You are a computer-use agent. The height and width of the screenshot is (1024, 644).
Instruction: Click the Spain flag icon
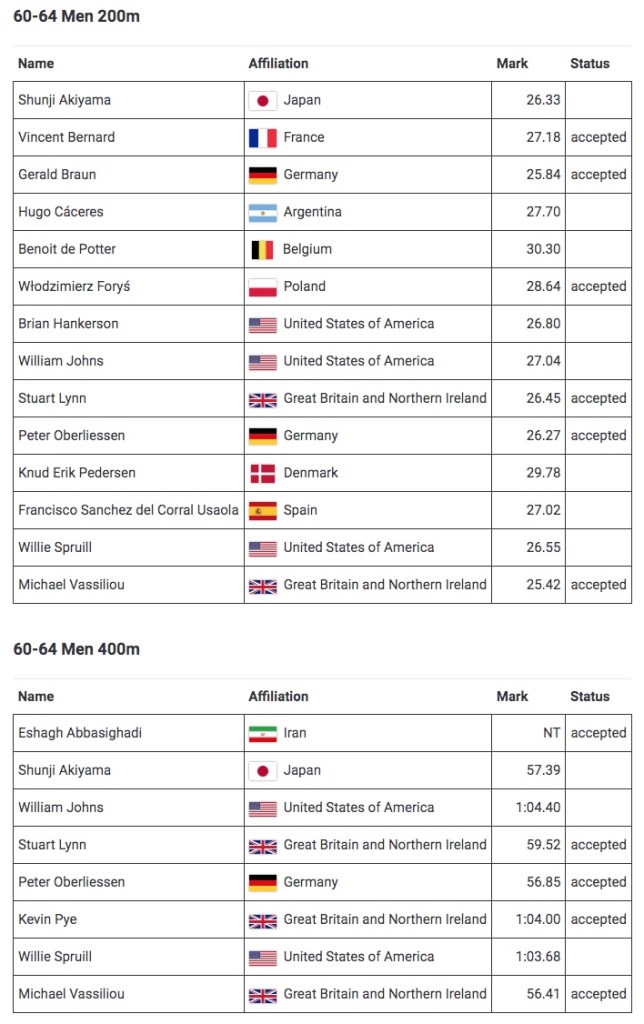click(262, 510)
